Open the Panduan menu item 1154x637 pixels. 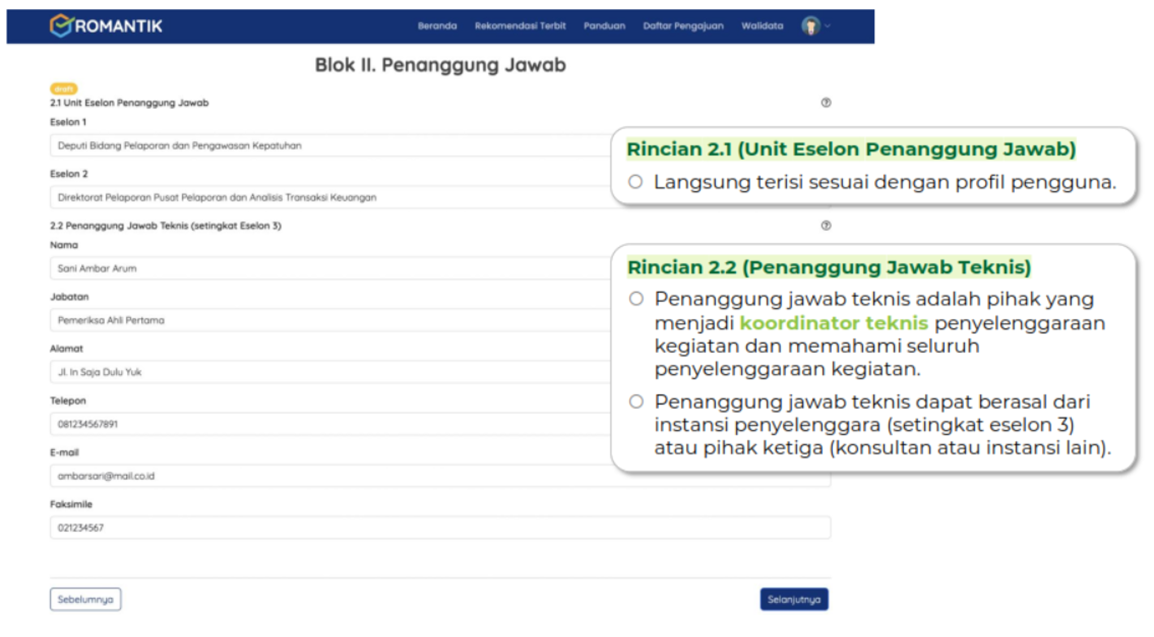pos(604,26)
